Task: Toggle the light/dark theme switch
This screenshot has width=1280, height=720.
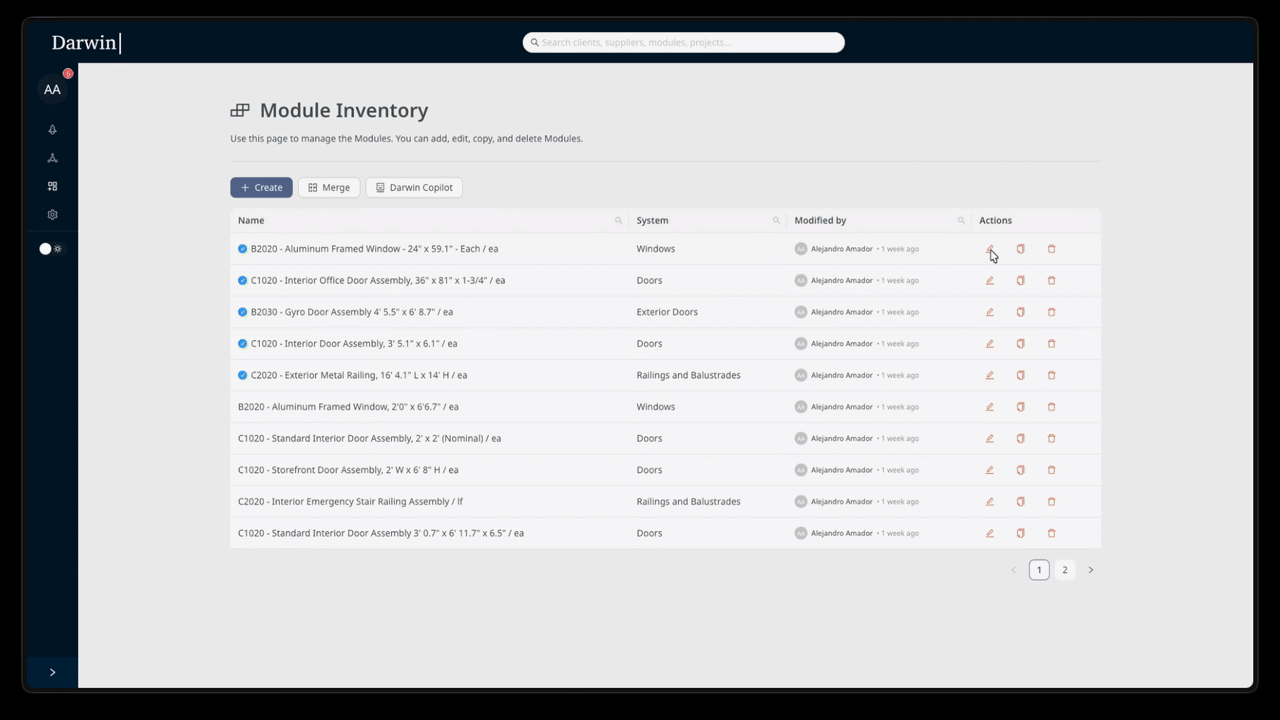Action: coord(51,249)
